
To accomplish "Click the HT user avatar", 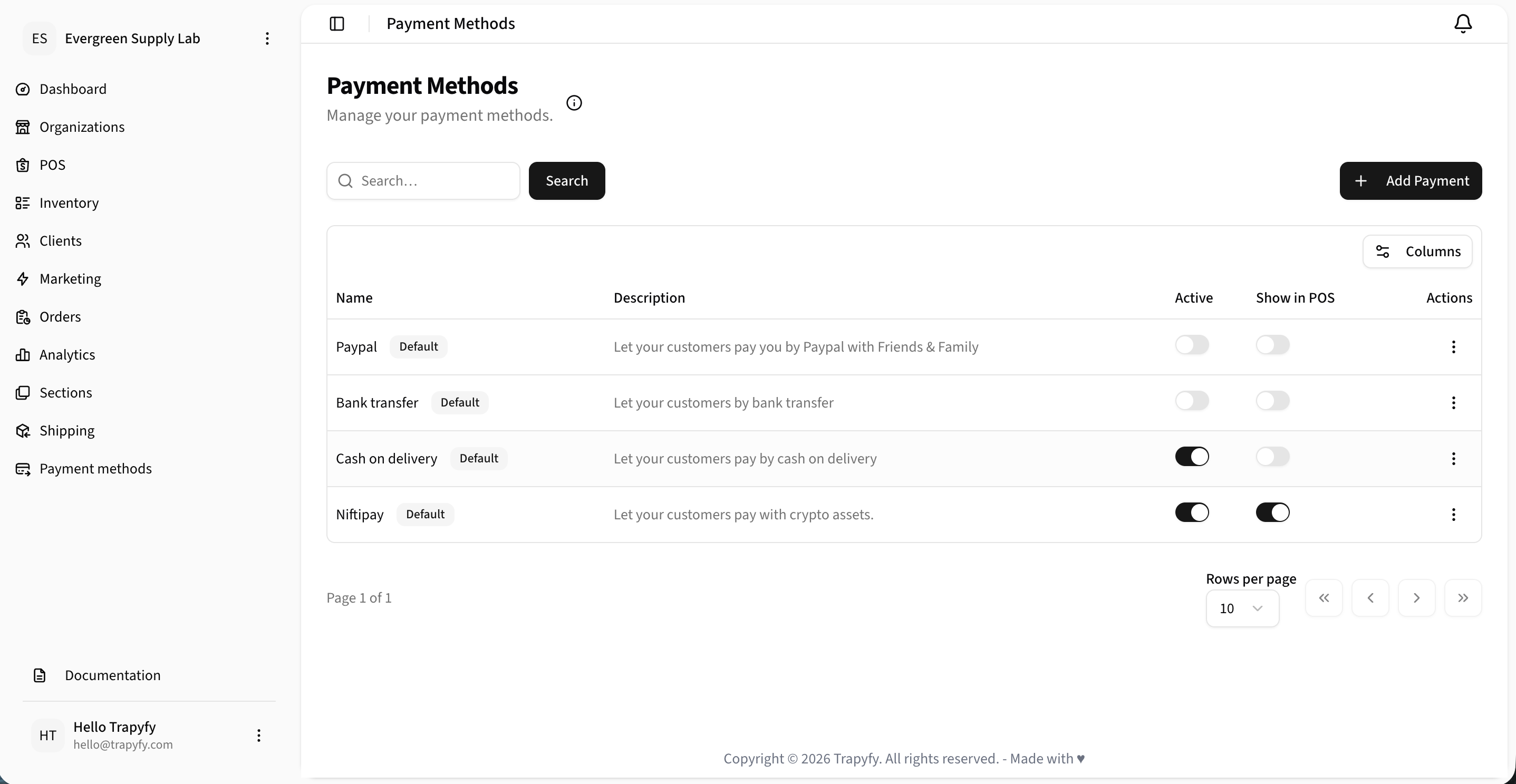I will click(x=47, y=735).
